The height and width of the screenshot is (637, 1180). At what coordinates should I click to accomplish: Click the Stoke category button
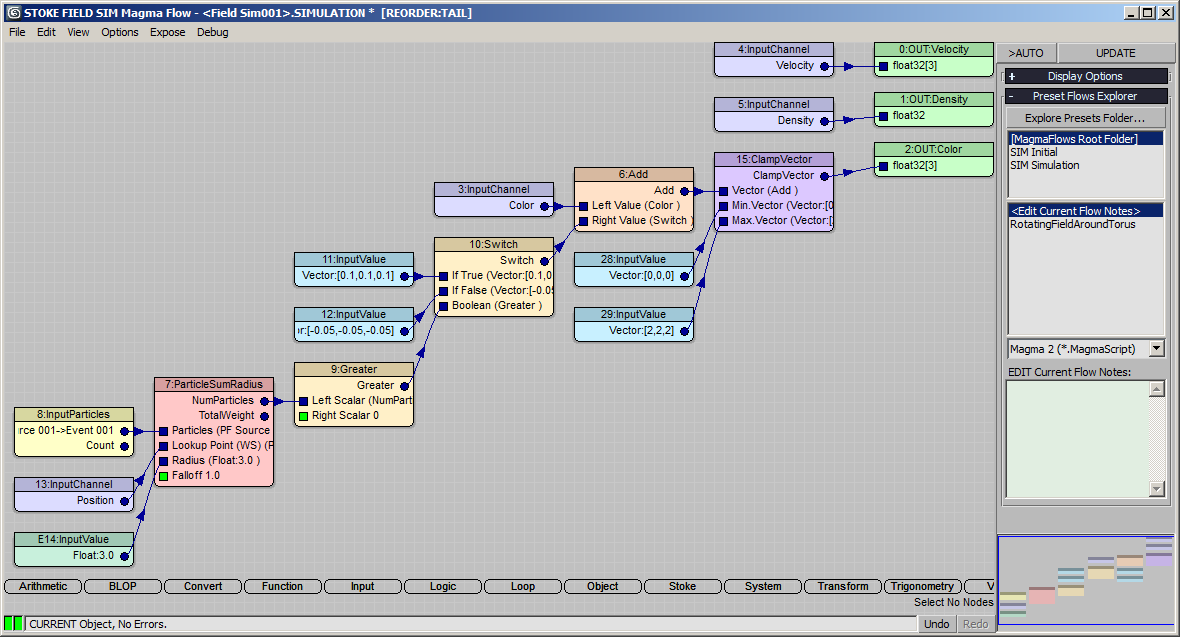[683, 587]
